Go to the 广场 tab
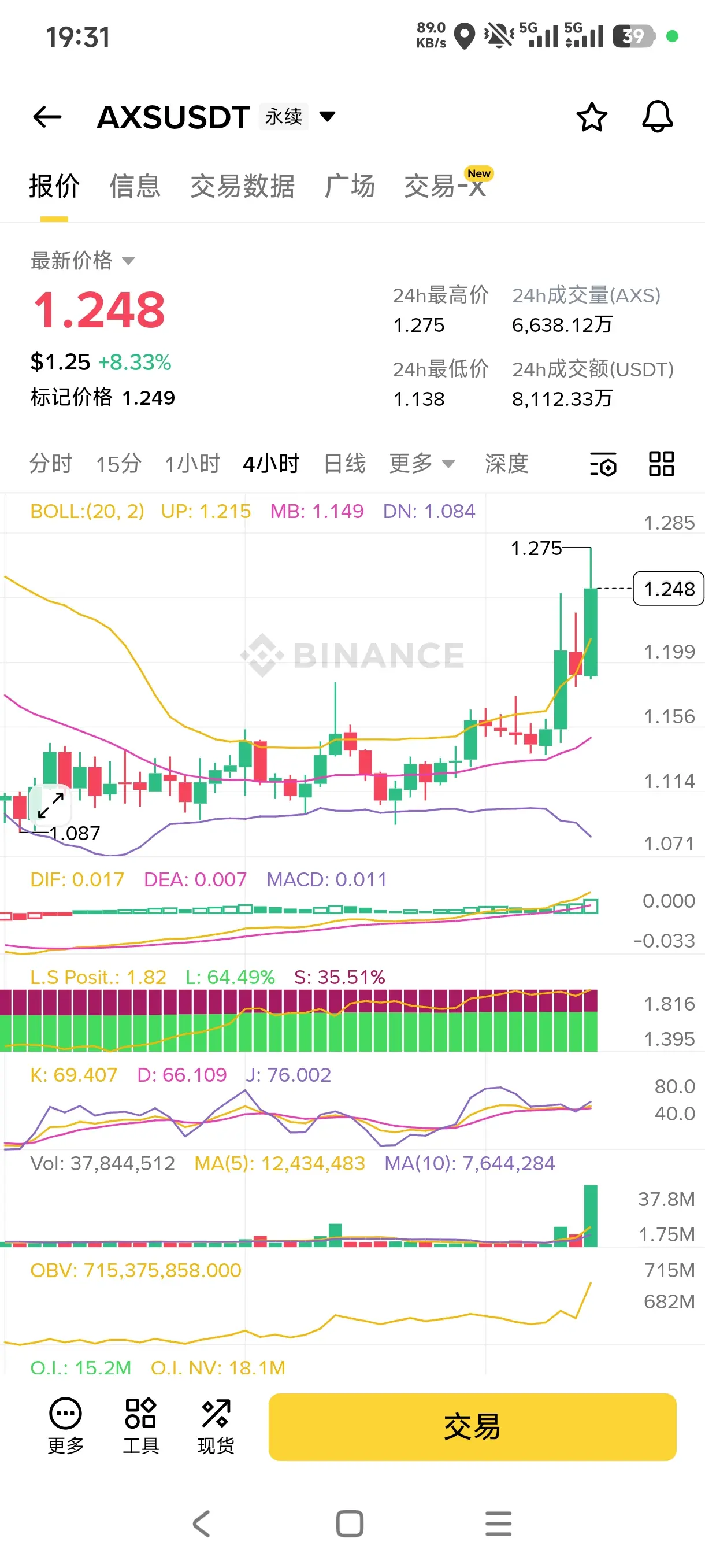705x1568 pixels. point(350,186)
